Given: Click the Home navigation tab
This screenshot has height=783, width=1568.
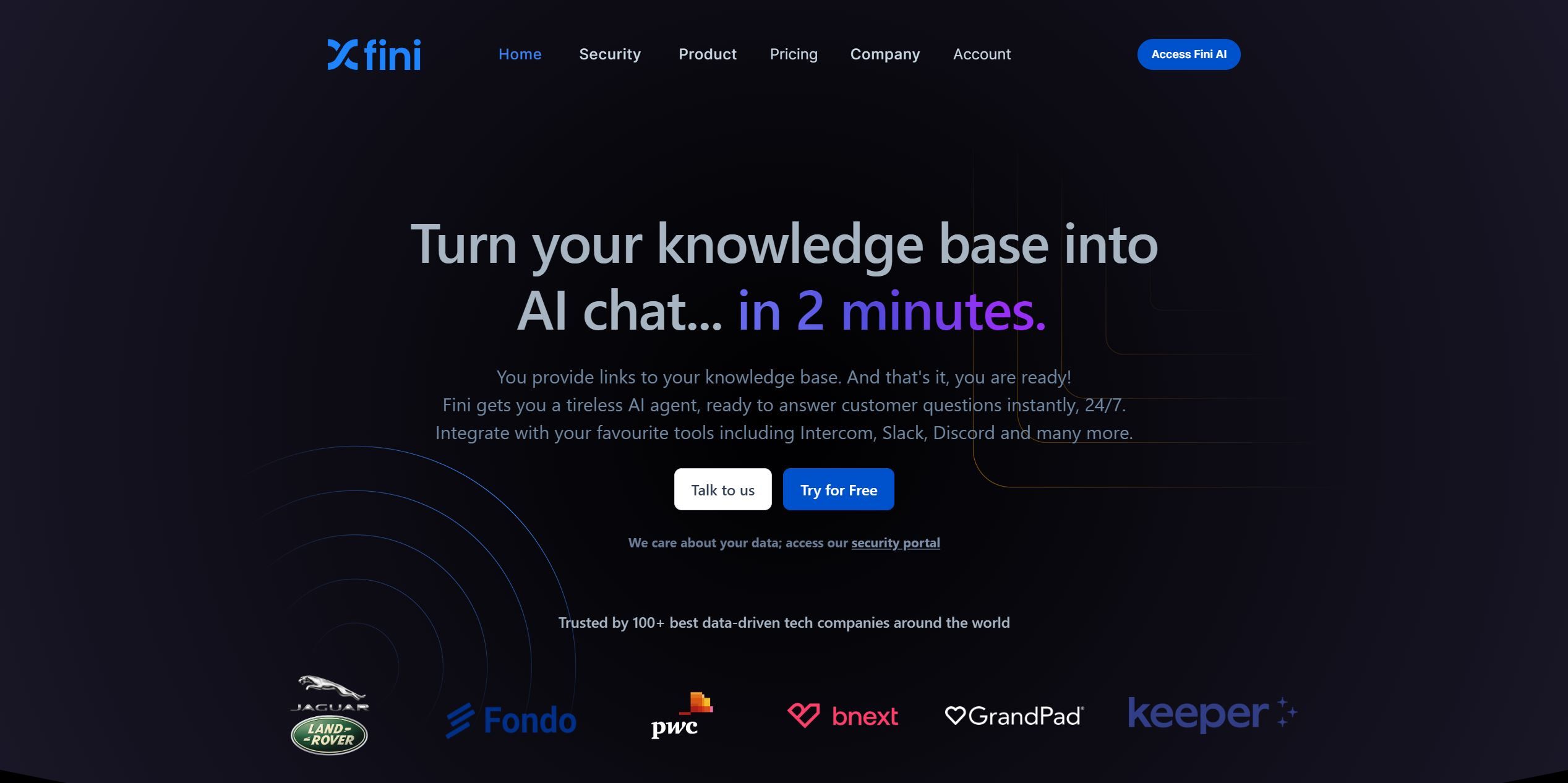Looking at the screenshot, I should [x=520, y=53].
